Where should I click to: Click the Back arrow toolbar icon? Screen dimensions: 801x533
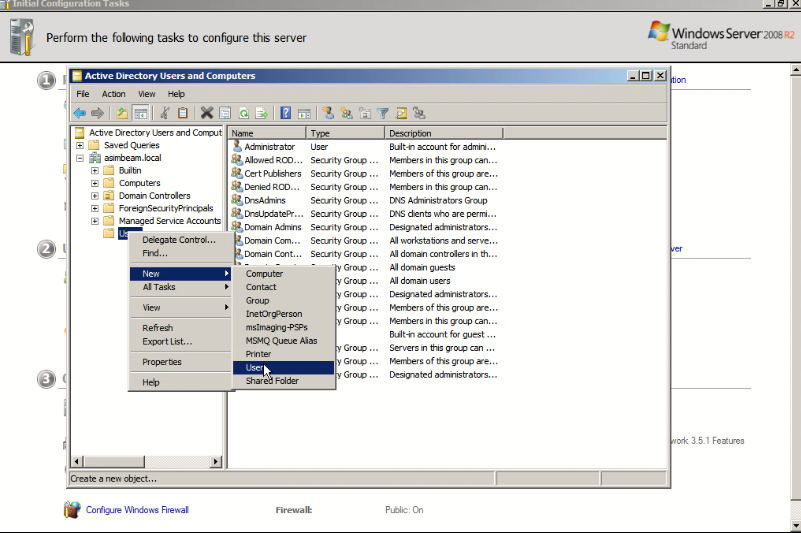click(x=80, y=113)
